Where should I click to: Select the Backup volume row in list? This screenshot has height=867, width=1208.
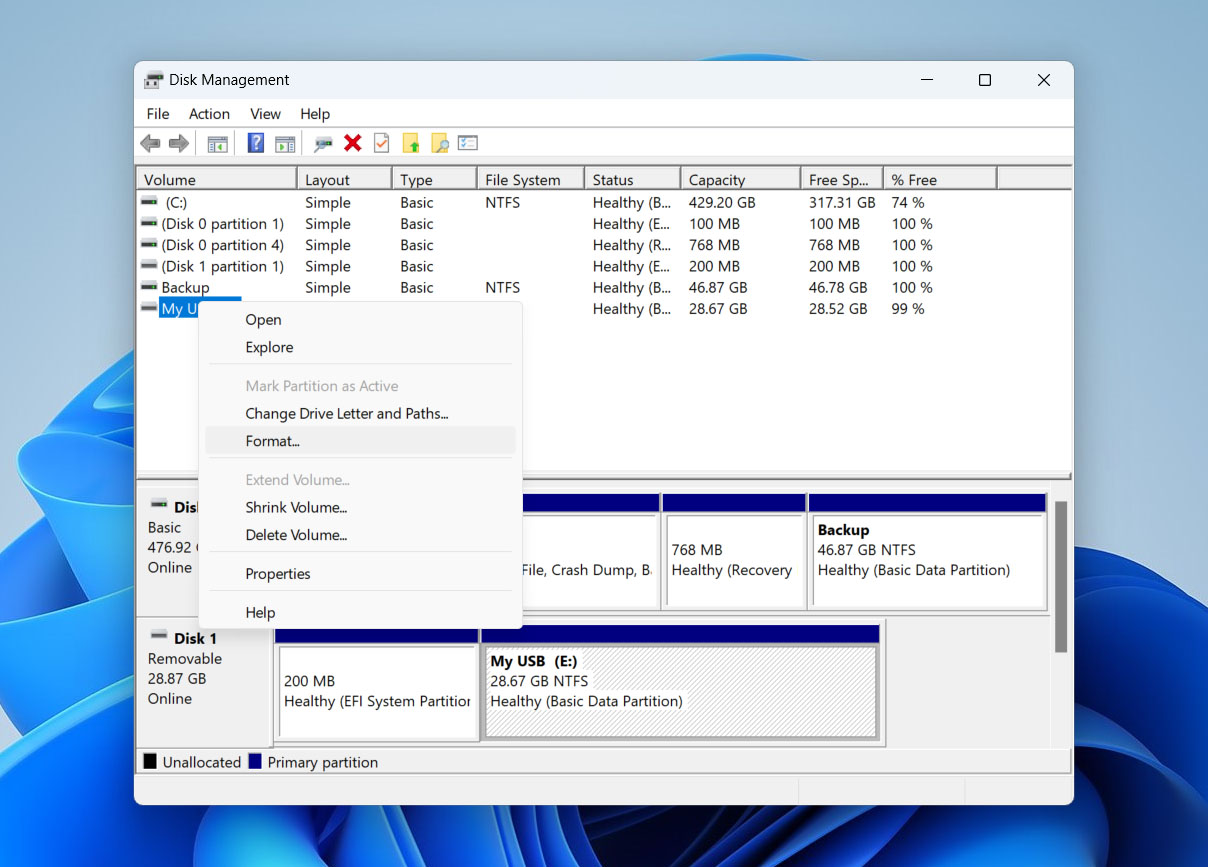point(185,288)
